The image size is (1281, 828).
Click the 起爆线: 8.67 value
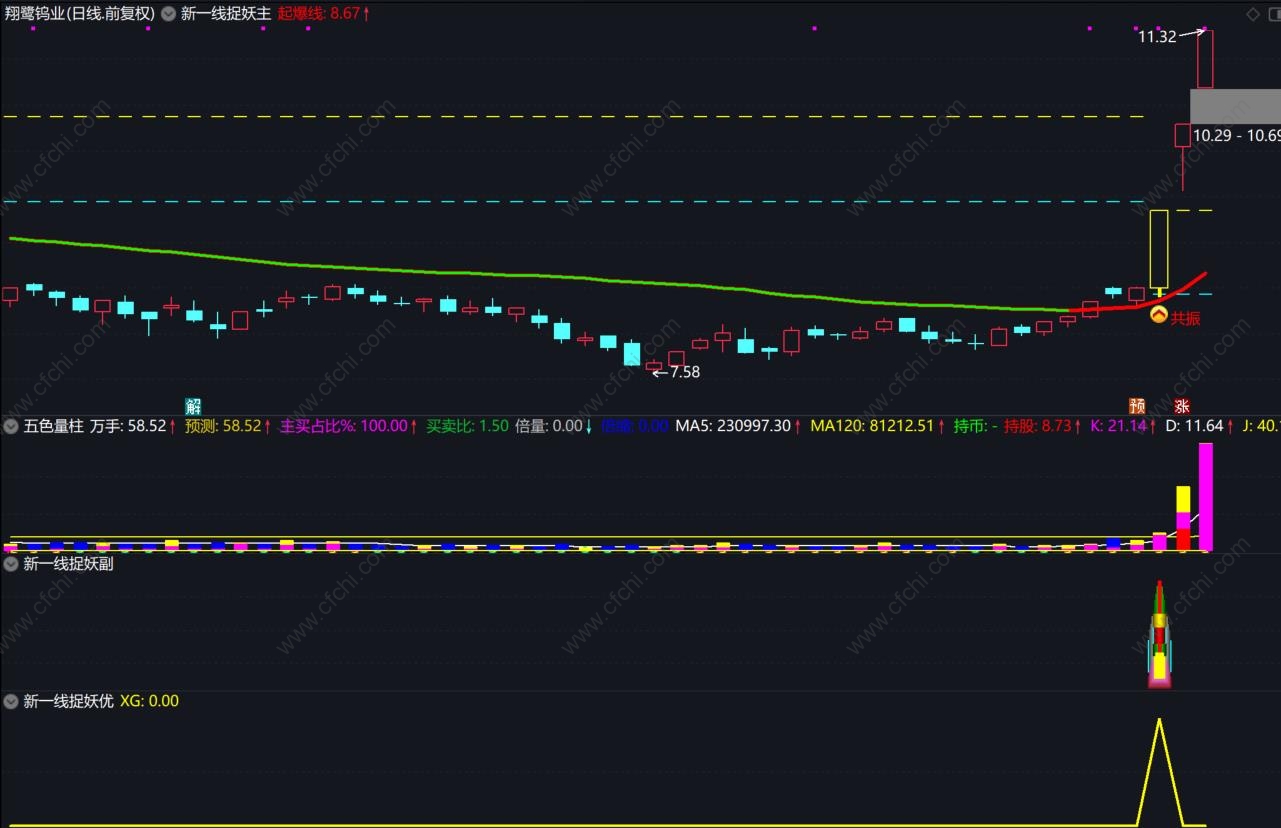(x=324, y=14)
